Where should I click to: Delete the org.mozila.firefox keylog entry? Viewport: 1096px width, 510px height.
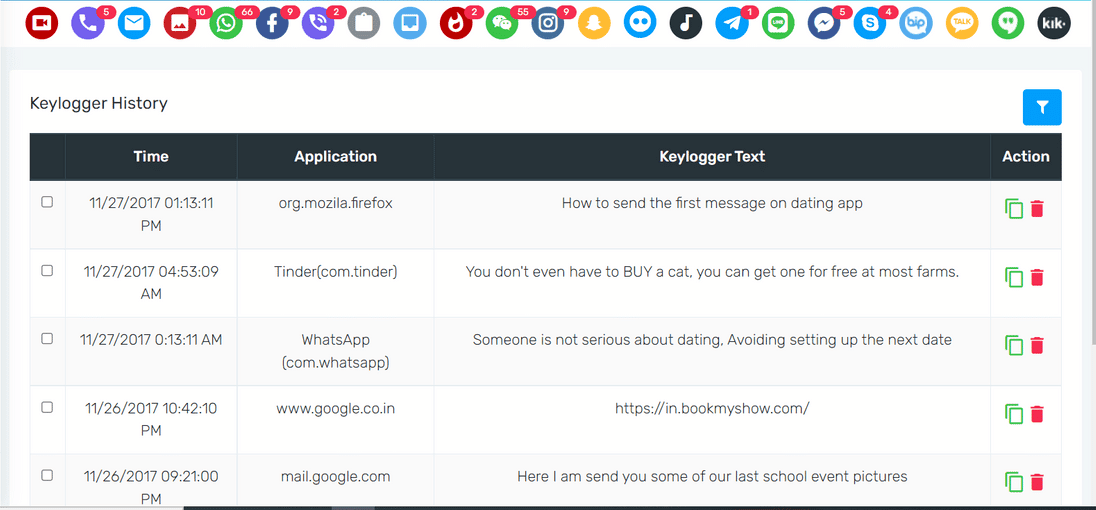tap(1037, 208)
